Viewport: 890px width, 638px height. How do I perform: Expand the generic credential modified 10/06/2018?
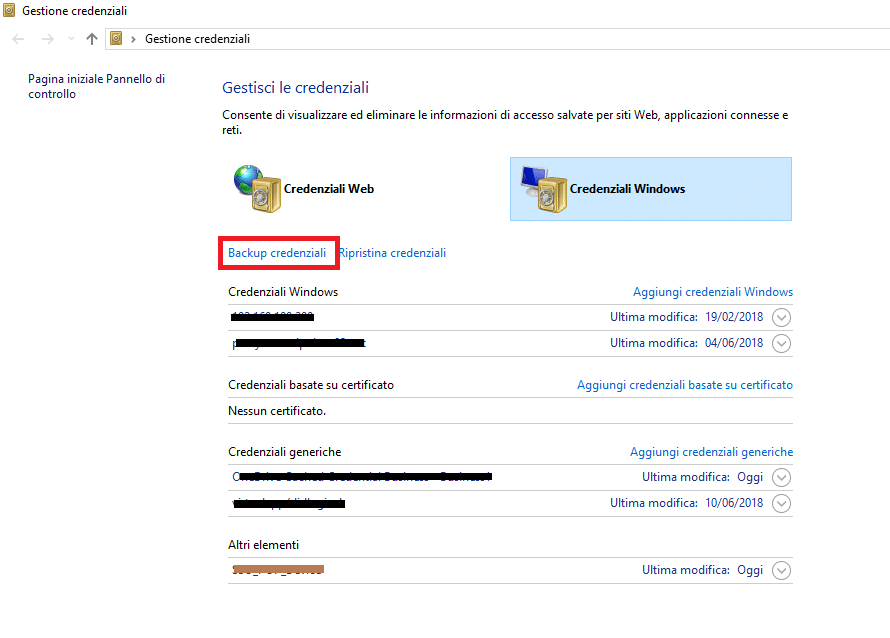(782, 503)
